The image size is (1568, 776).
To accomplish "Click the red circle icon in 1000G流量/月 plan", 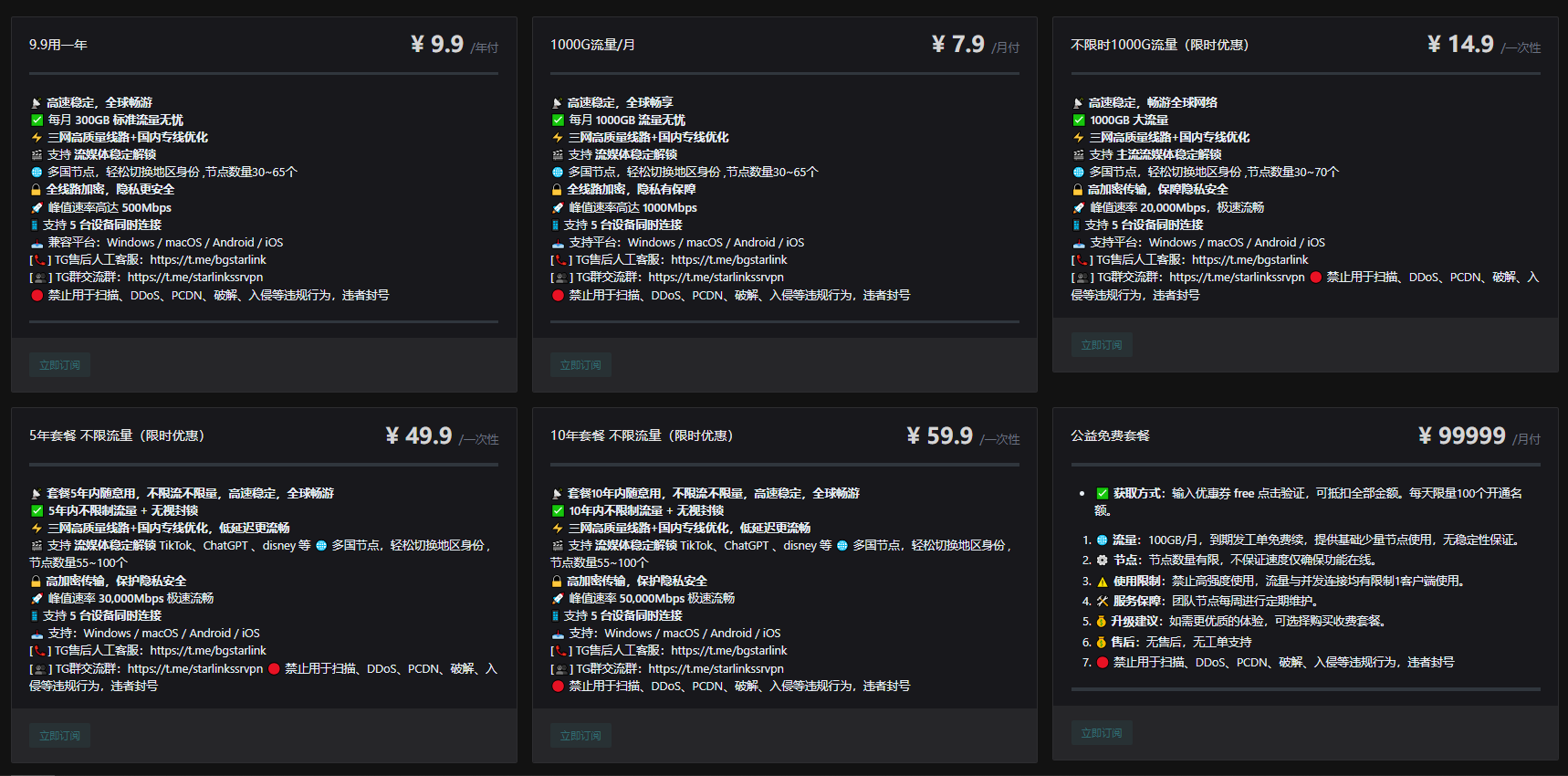I will [558, 296].
